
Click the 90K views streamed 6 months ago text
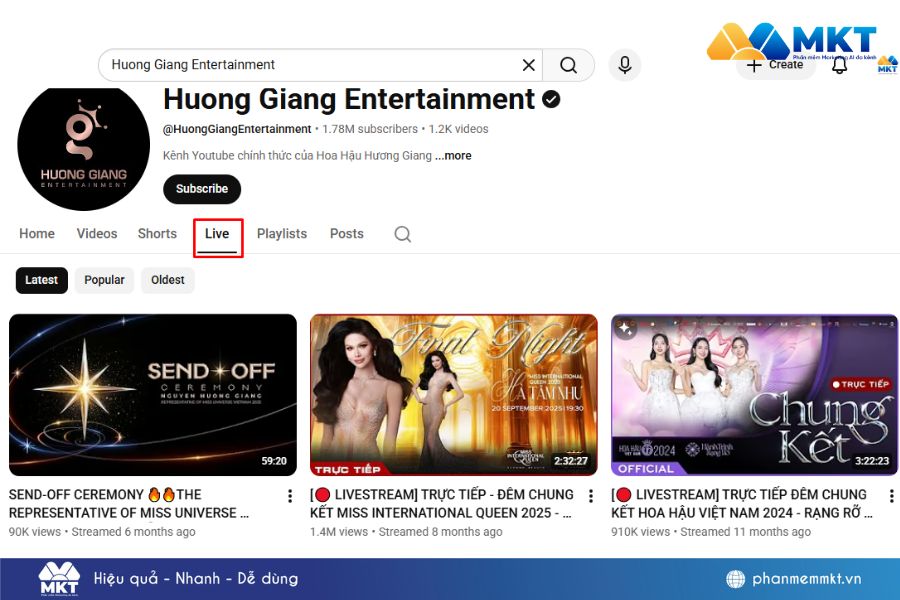point(102,532)
